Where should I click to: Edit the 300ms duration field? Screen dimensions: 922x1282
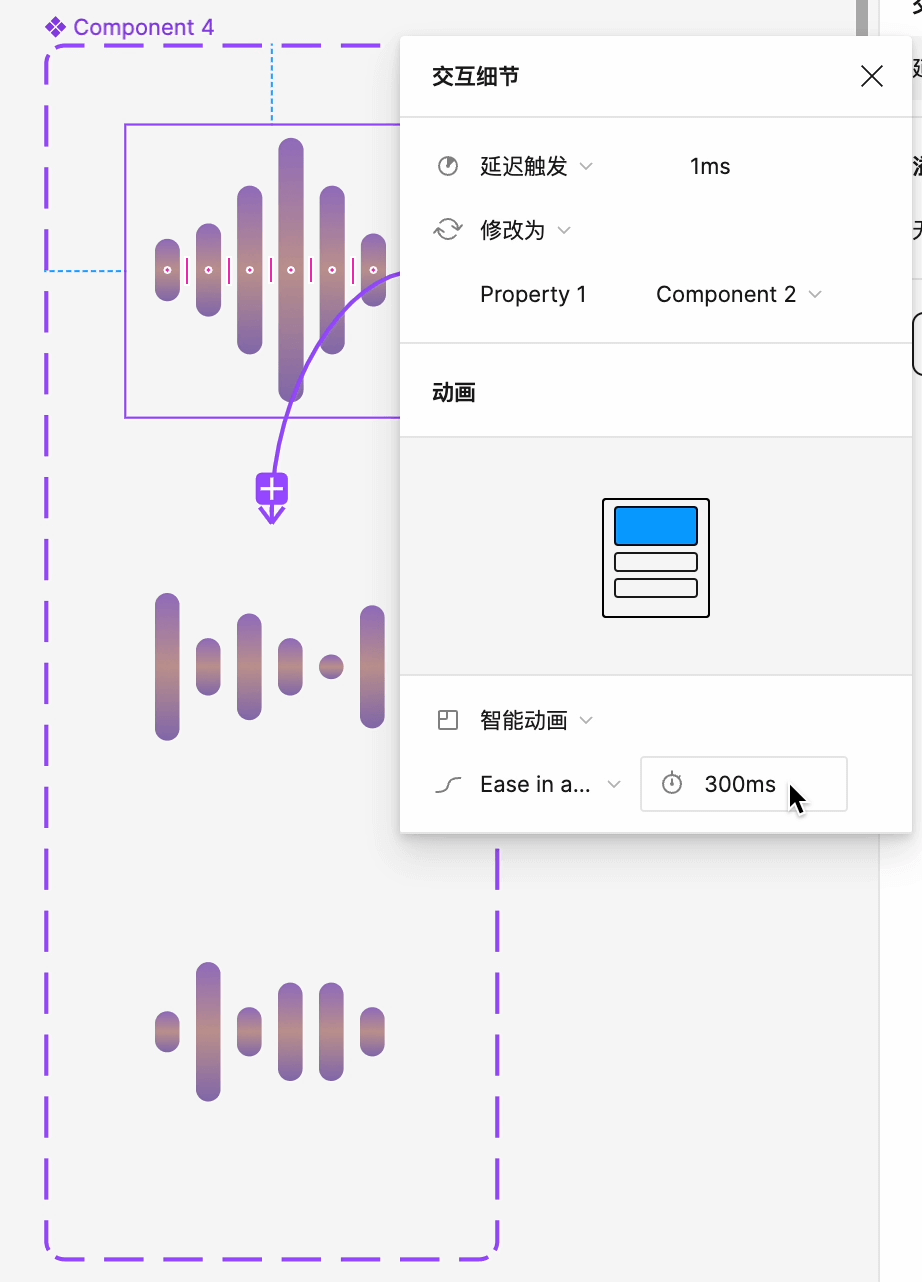click(741, 784)
